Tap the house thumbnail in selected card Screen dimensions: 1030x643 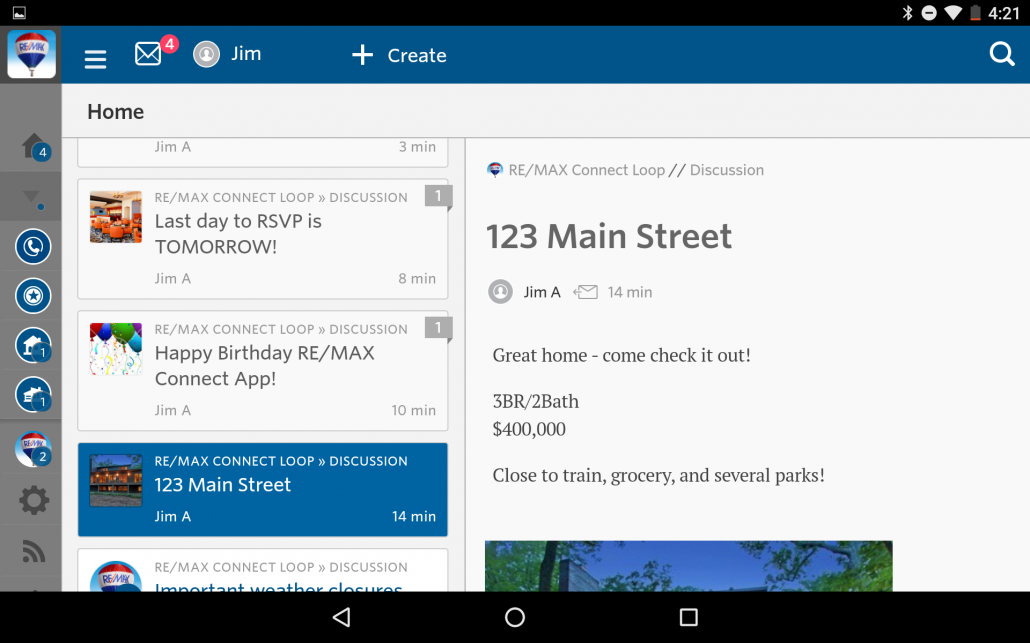116,481
